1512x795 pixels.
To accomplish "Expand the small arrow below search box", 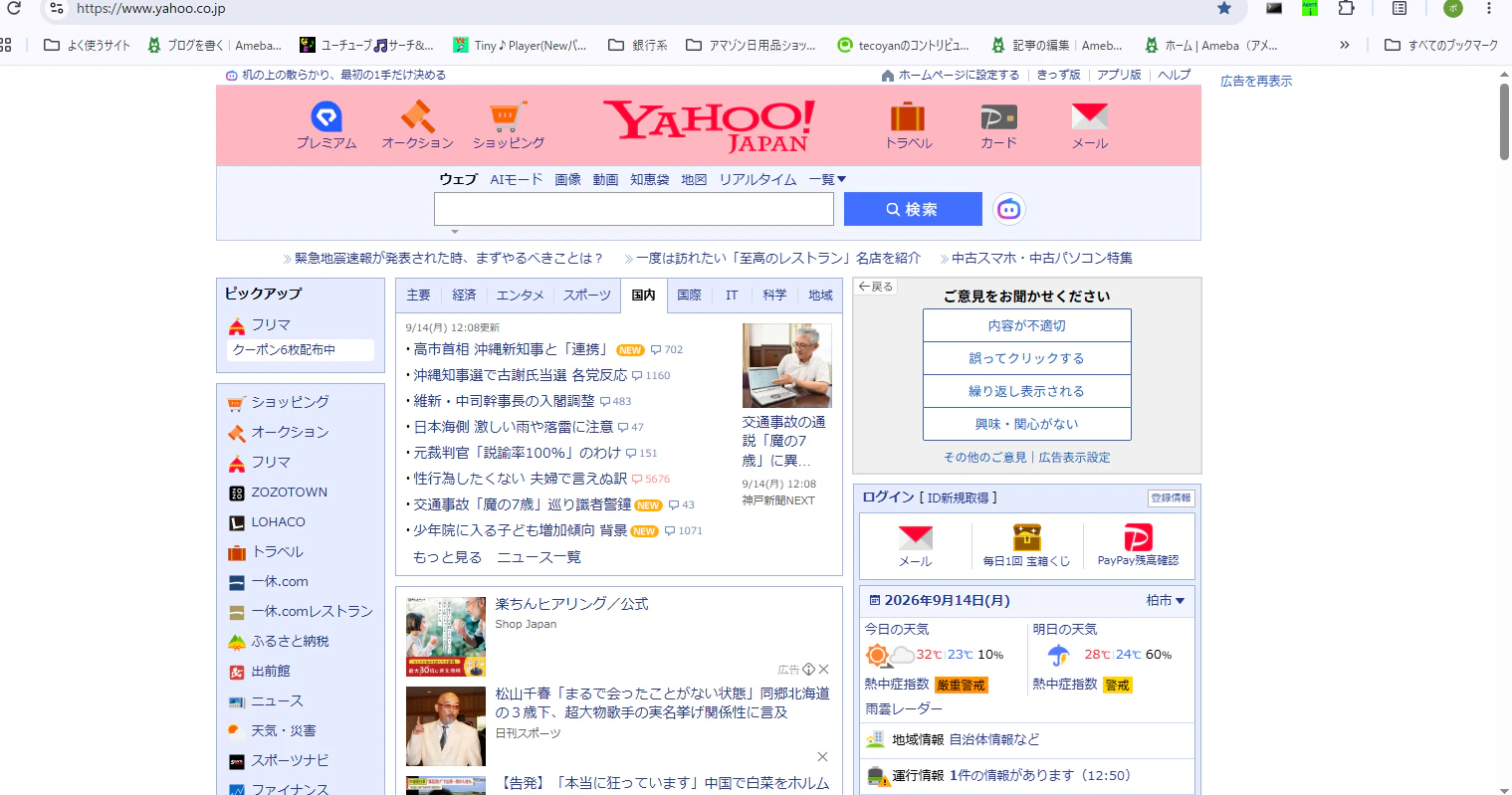I will tap(455, 232).
